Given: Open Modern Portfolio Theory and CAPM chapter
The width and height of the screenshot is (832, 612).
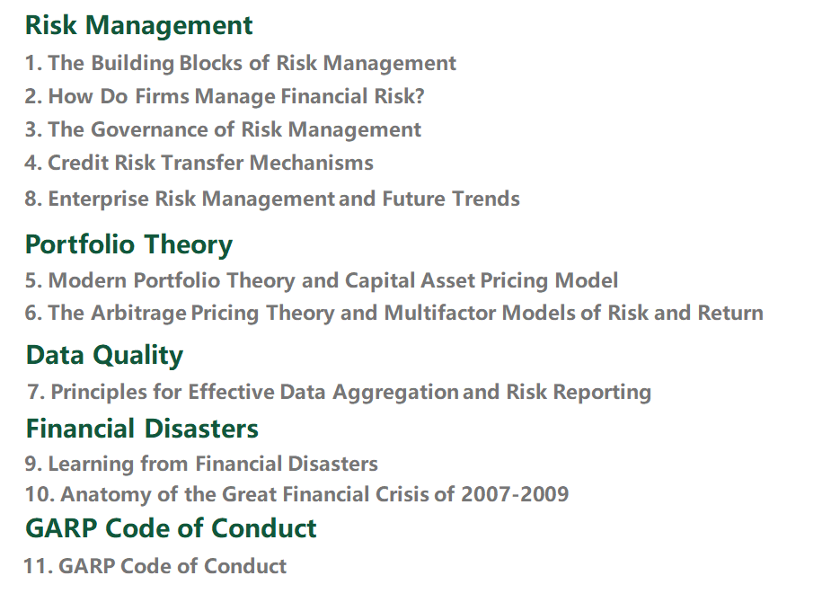Looking at the screenshot, I should click(x=321, y=281).
